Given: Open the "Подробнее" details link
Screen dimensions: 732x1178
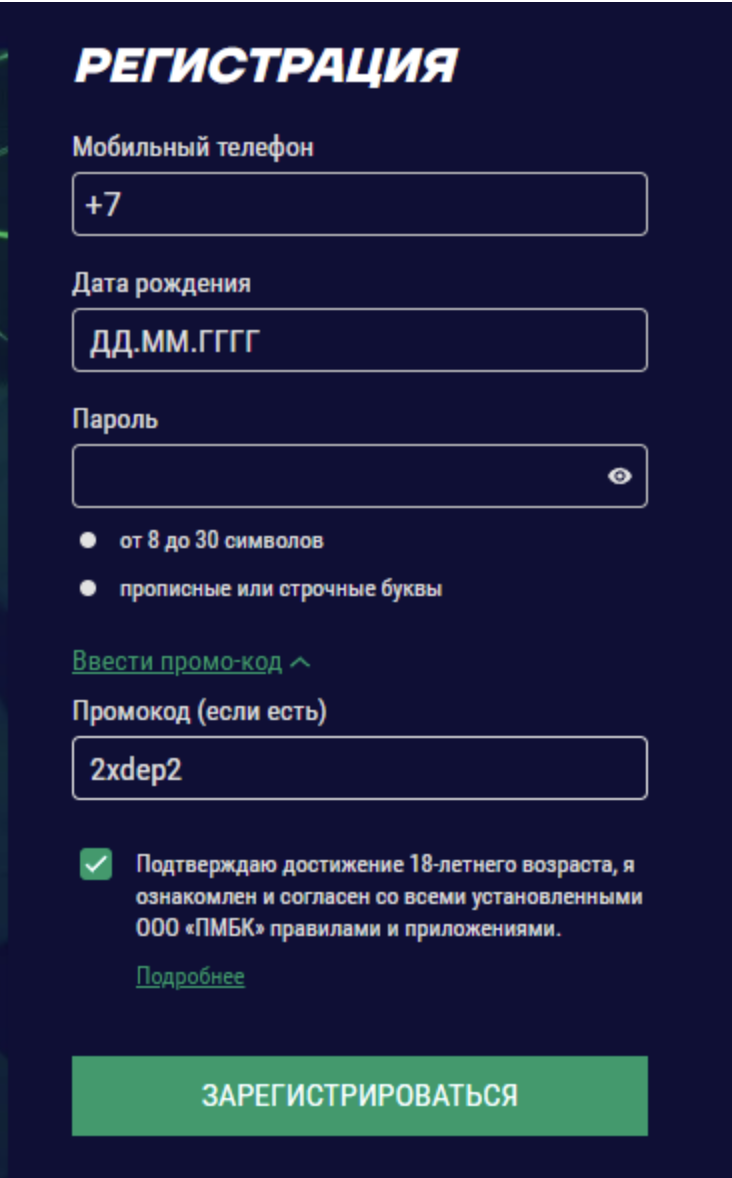Looking at the screenshot, I should tap(190, 976).
